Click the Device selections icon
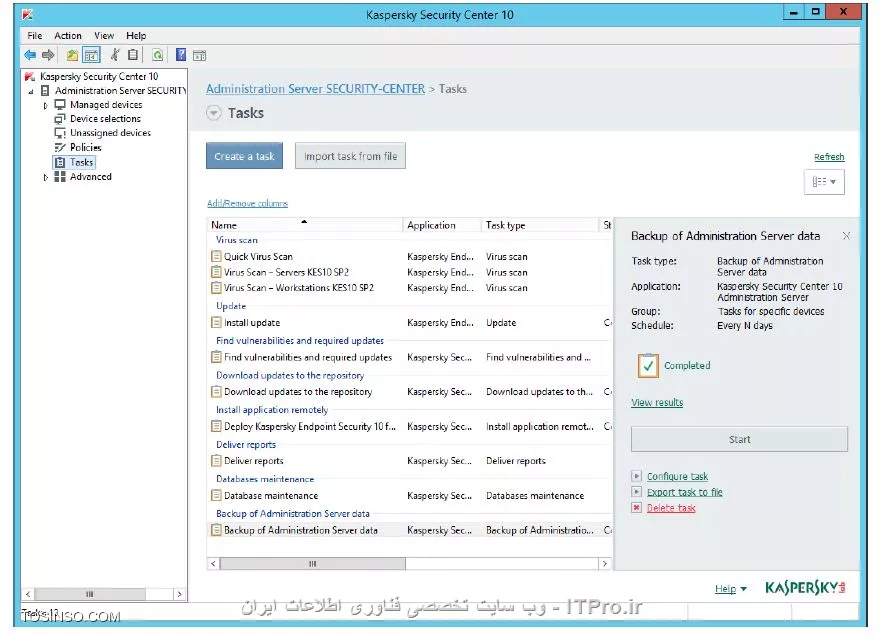The image size is (882, 638). coord(60,119)
